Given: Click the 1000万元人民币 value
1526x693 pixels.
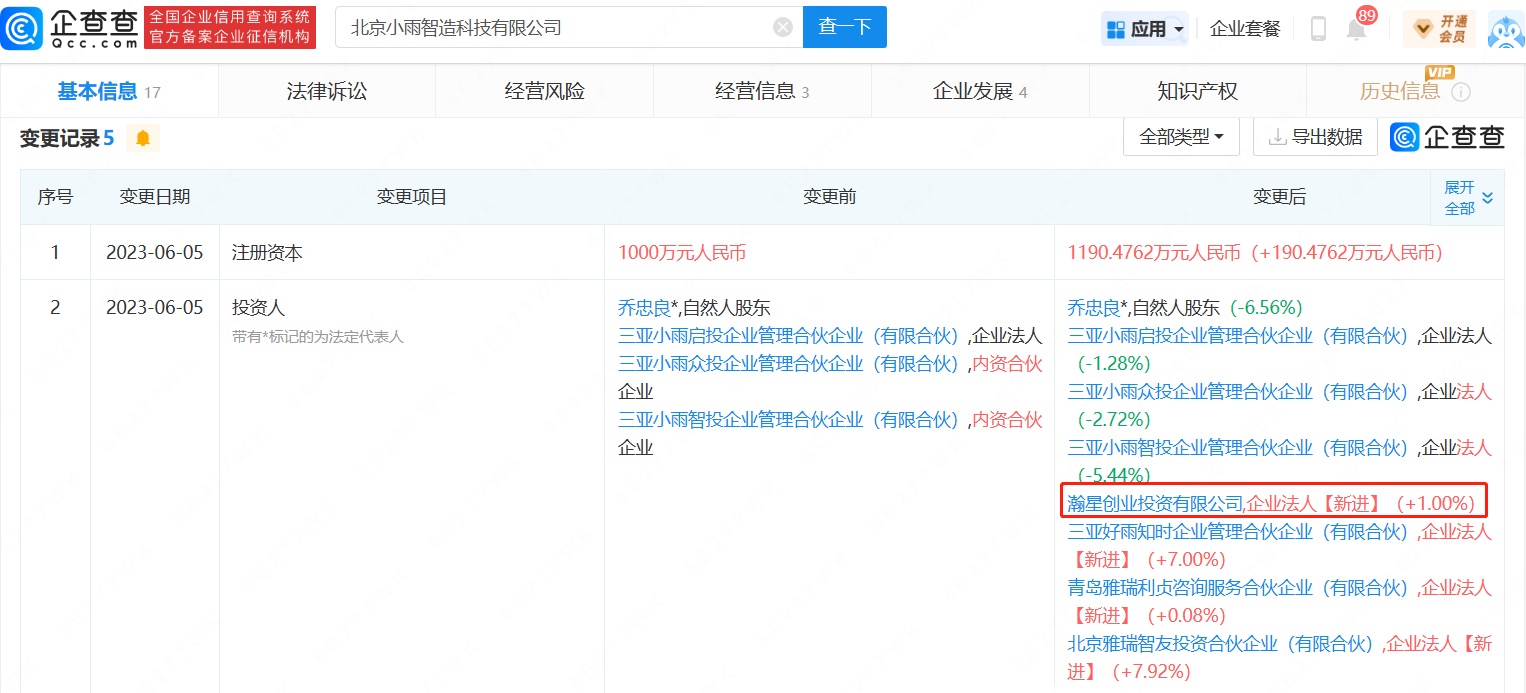Looking at the screenshot, I should (682, 253).
